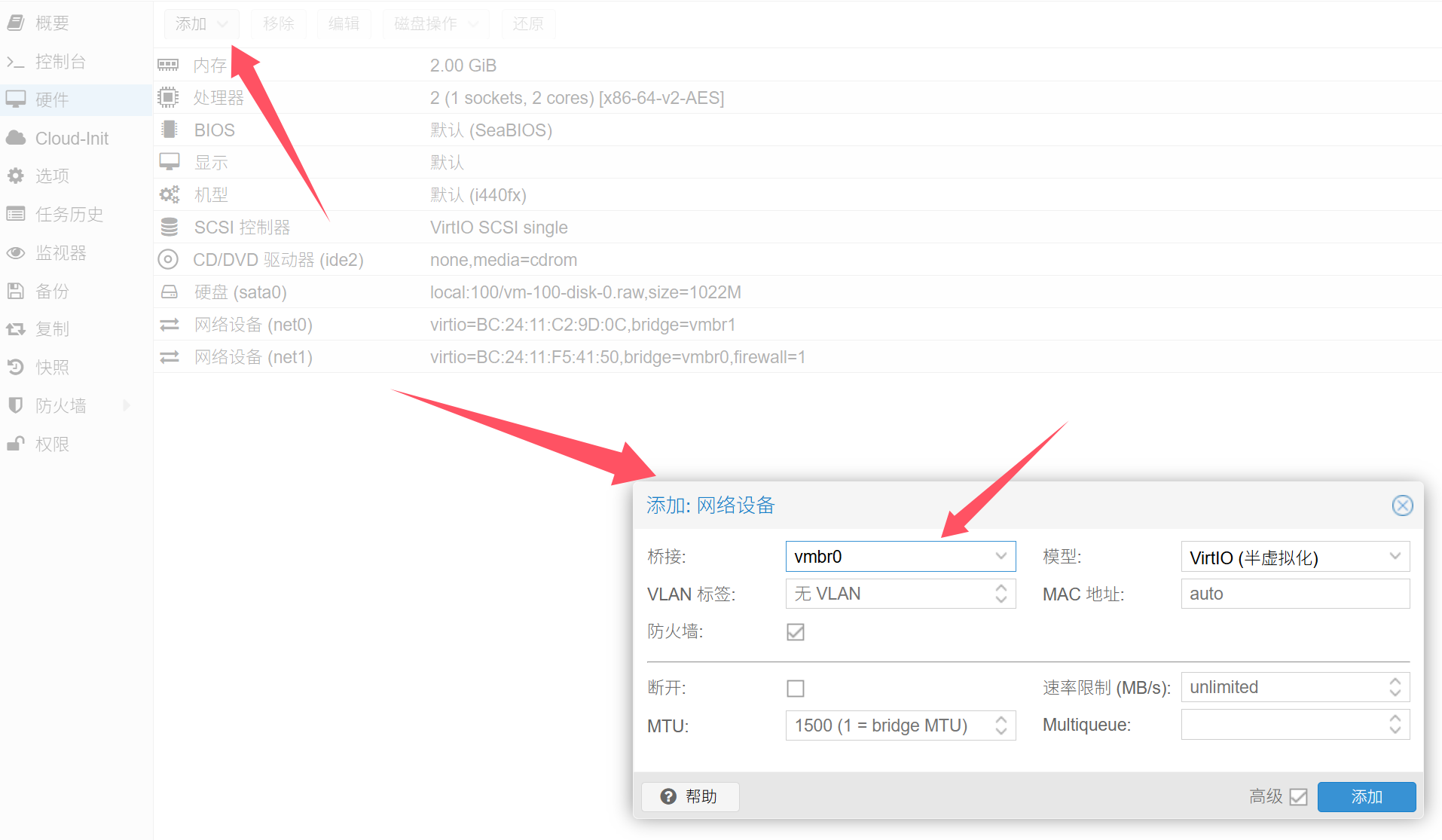Click the gear icon for 选项
Viewport: 1442px width, 840px height.
click(16, 176)
